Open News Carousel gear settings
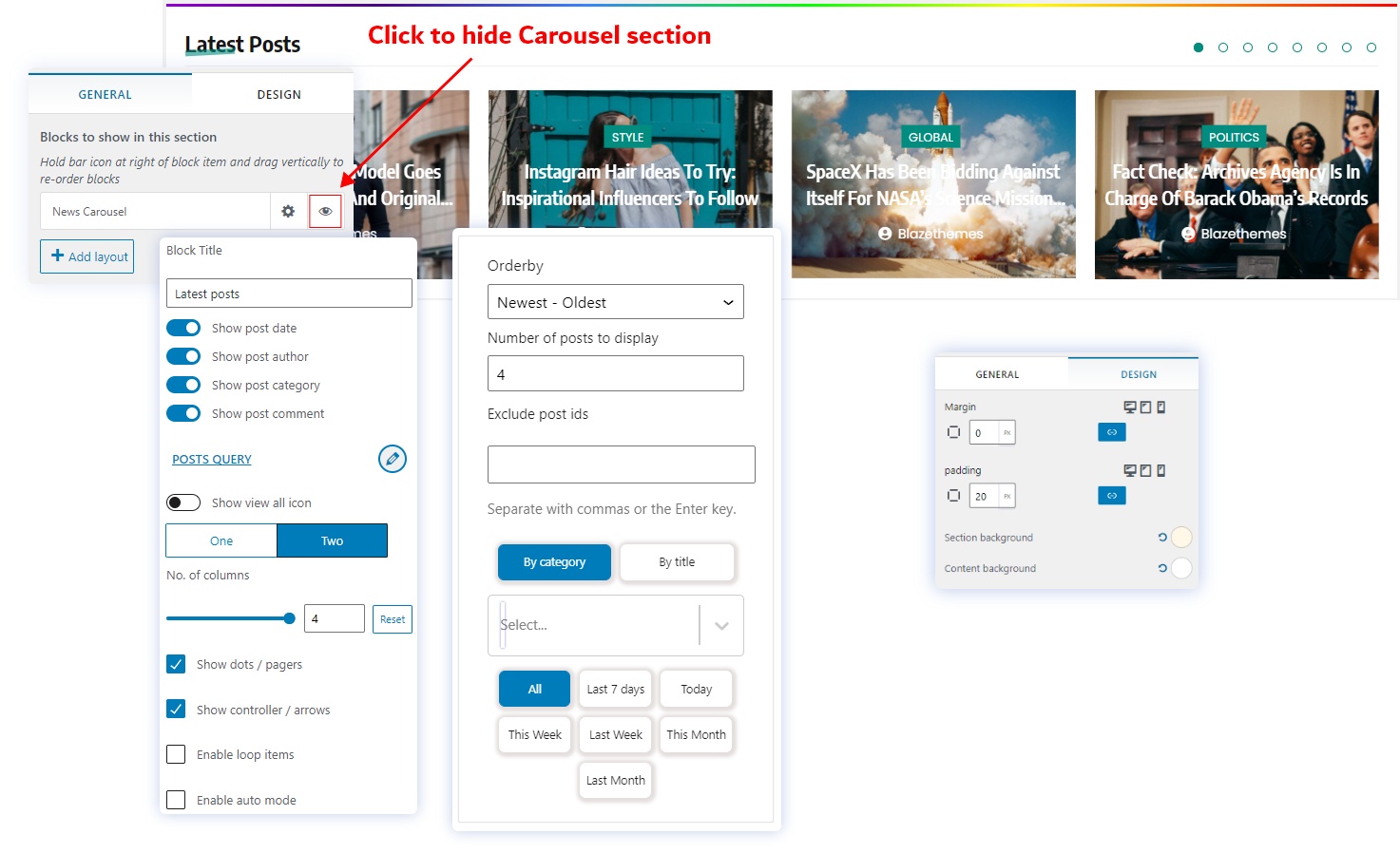 coord(288,211)
